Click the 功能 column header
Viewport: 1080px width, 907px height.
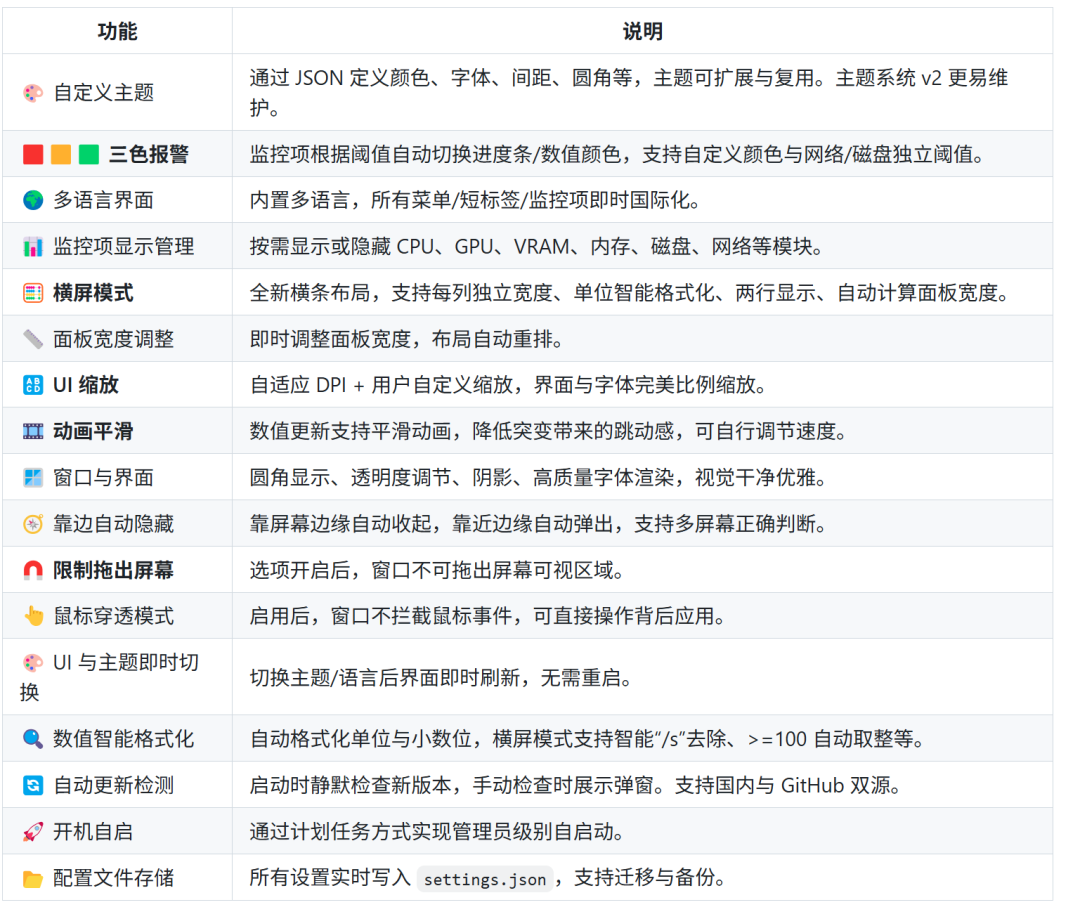(117, 32)
